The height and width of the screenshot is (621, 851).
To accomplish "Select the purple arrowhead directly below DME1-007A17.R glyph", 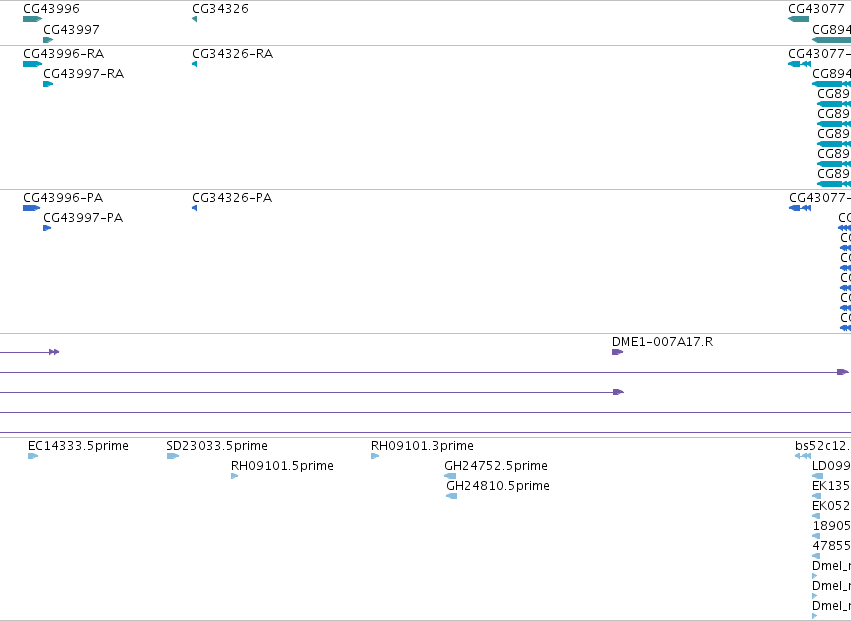I will (618, 392).
